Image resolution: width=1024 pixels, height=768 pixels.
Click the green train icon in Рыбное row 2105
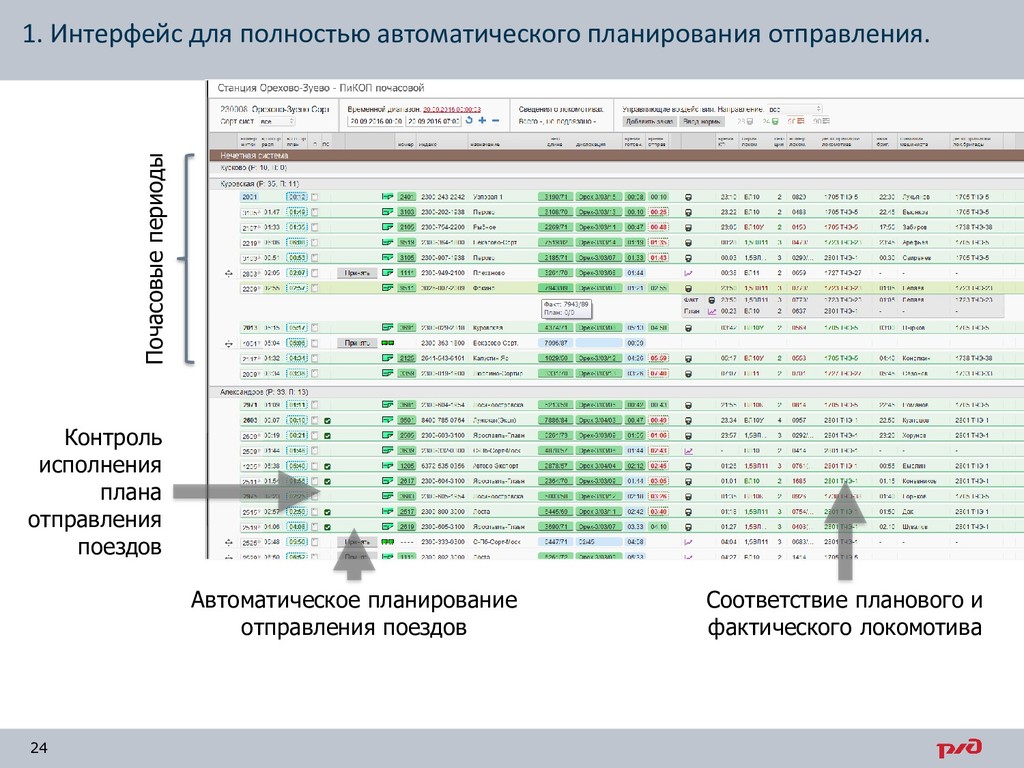pos(388,227)
